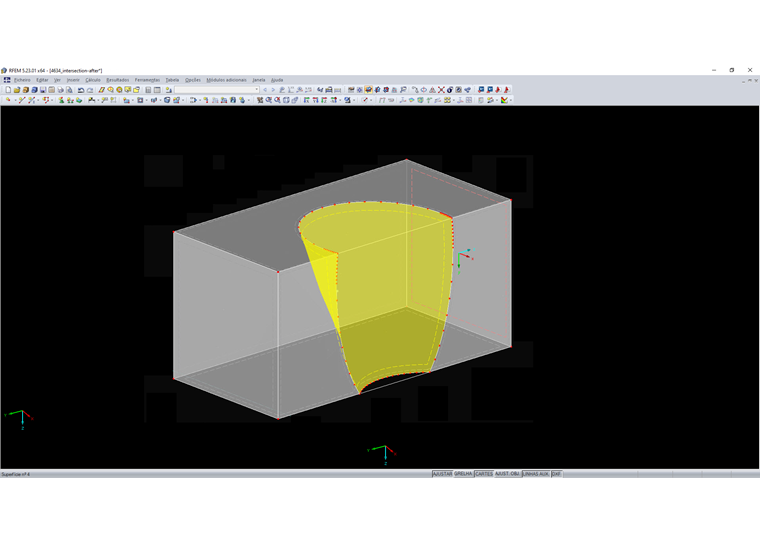Open the Ver menu
Screen dimensions: 760x545
[x=57, y=80]
